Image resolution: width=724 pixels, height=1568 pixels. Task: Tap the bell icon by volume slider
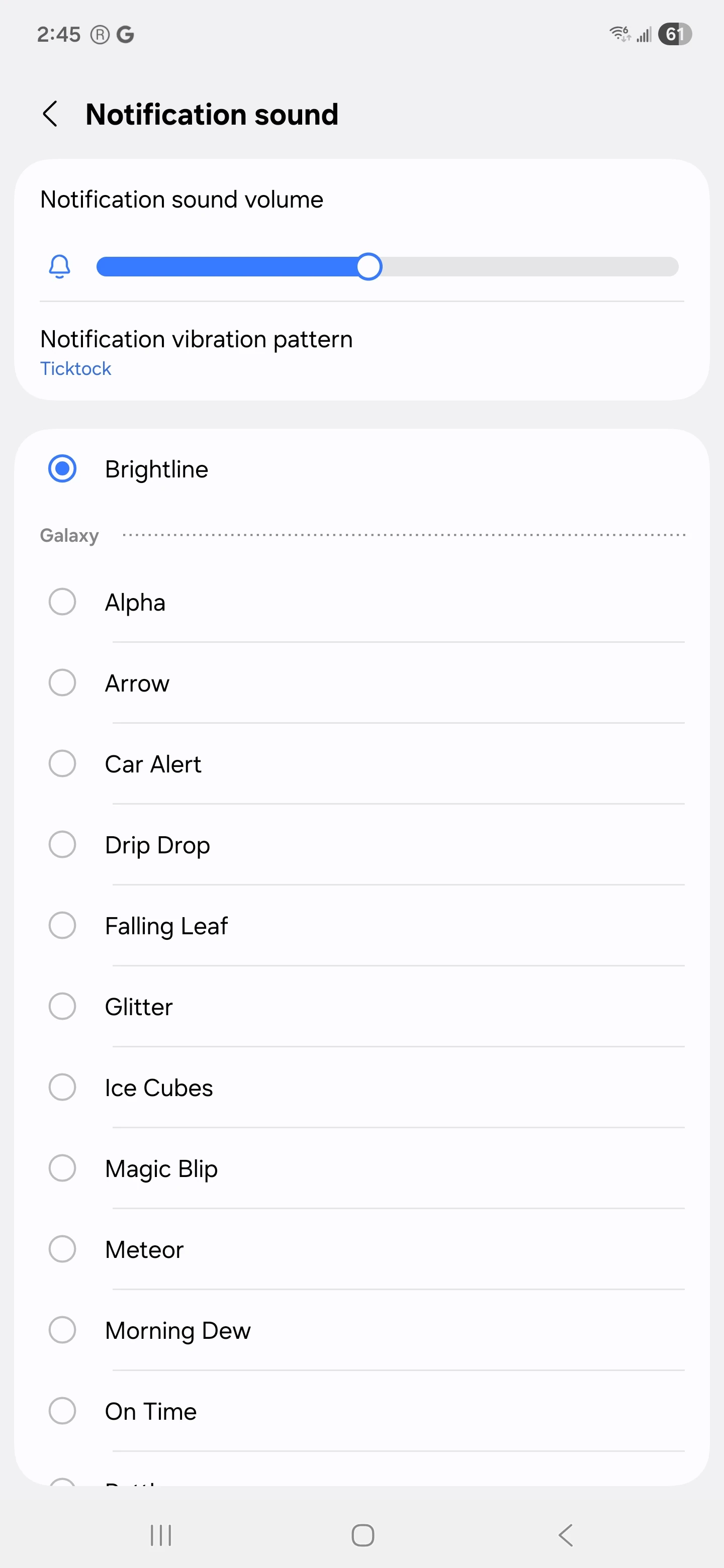click(60, 266)
